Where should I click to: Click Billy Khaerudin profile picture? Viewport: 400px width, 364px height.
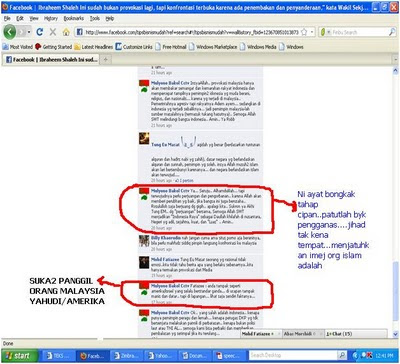point(144,241)
